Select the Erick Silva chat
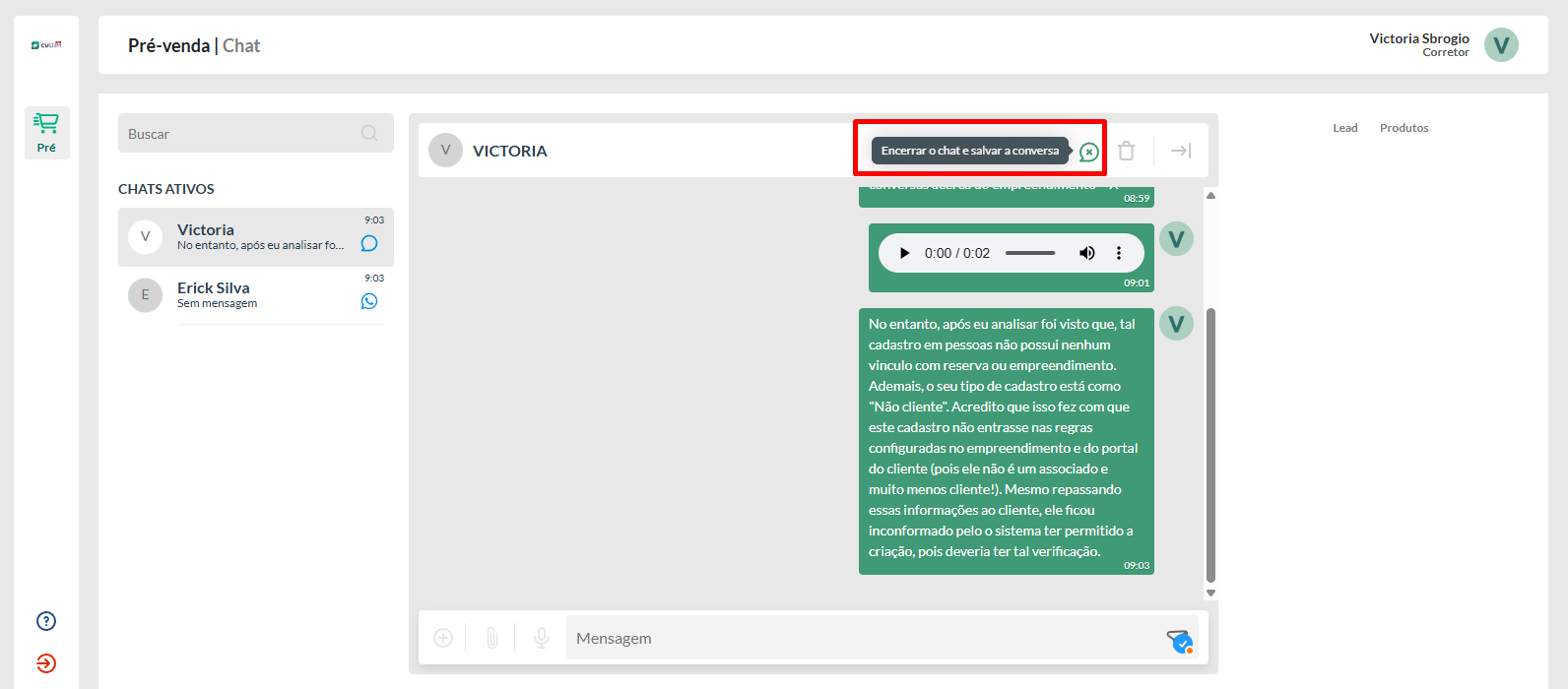Image resolution: width=1568 pixels, height=689 pixels. pyautogui.click(x=256, y=295)
